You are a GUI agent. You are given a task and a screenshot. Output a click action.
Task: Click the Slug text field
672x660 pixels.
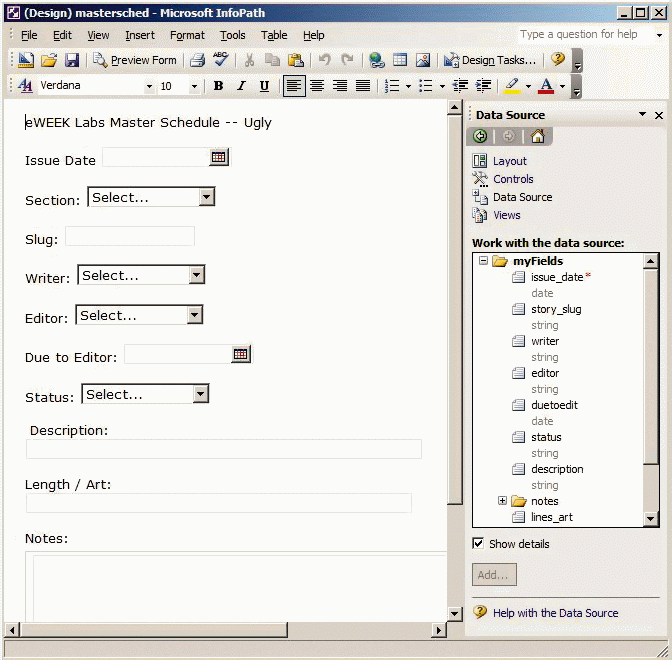[x=130, y=236]
